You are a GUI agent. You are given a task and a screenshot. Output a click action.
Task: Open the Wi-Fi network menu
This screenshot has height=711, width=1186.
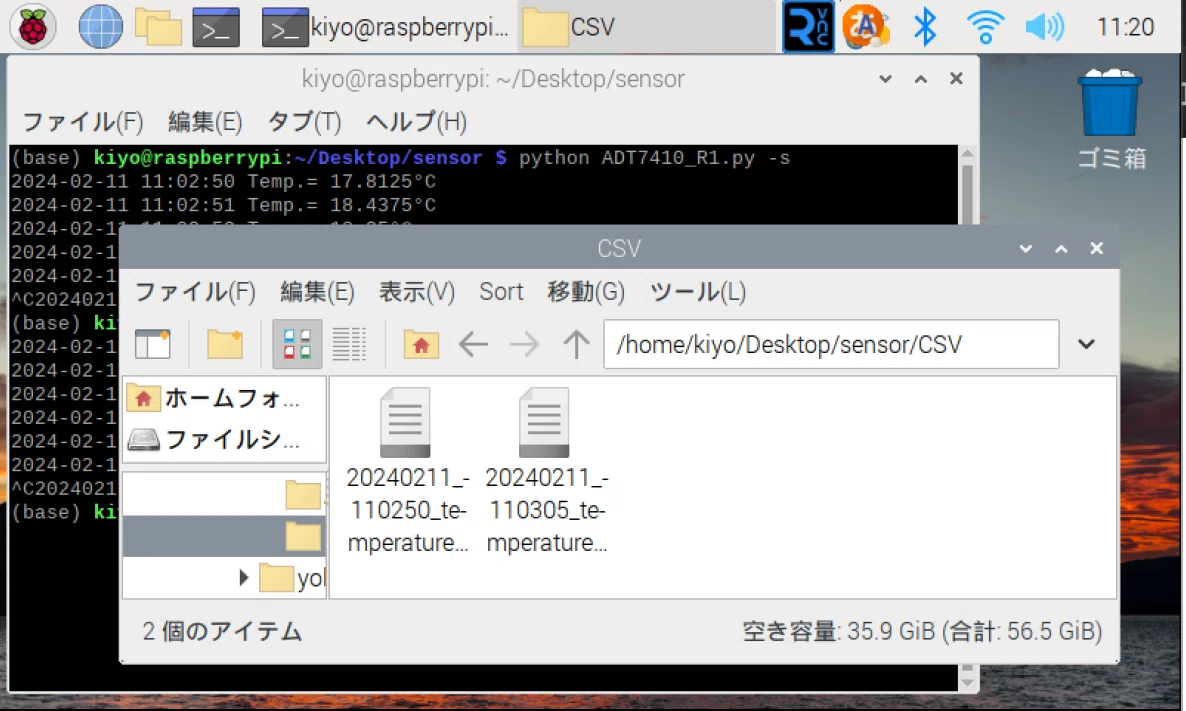[985, 26]
